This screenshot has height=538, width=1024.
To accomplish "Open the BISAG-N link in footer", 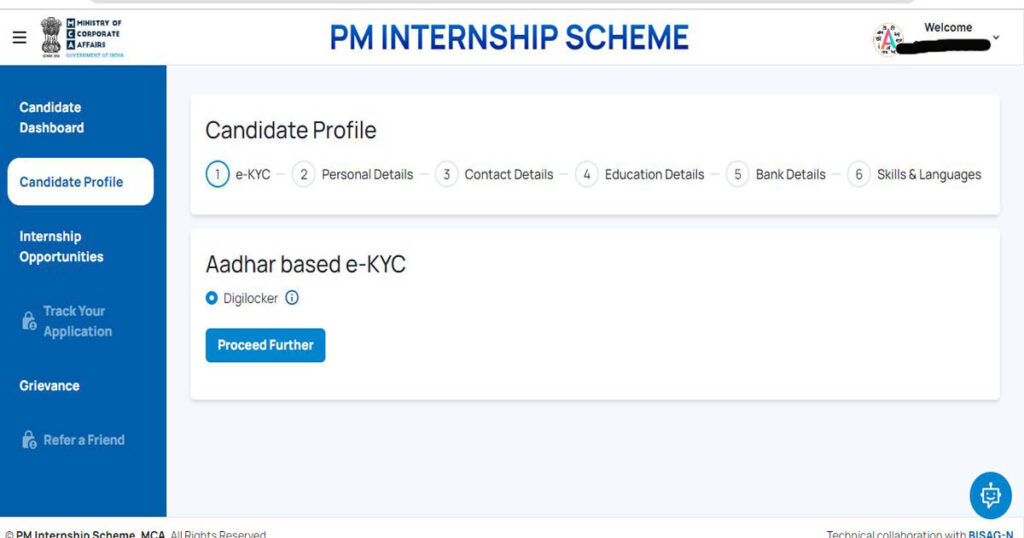I will [991, 533].
